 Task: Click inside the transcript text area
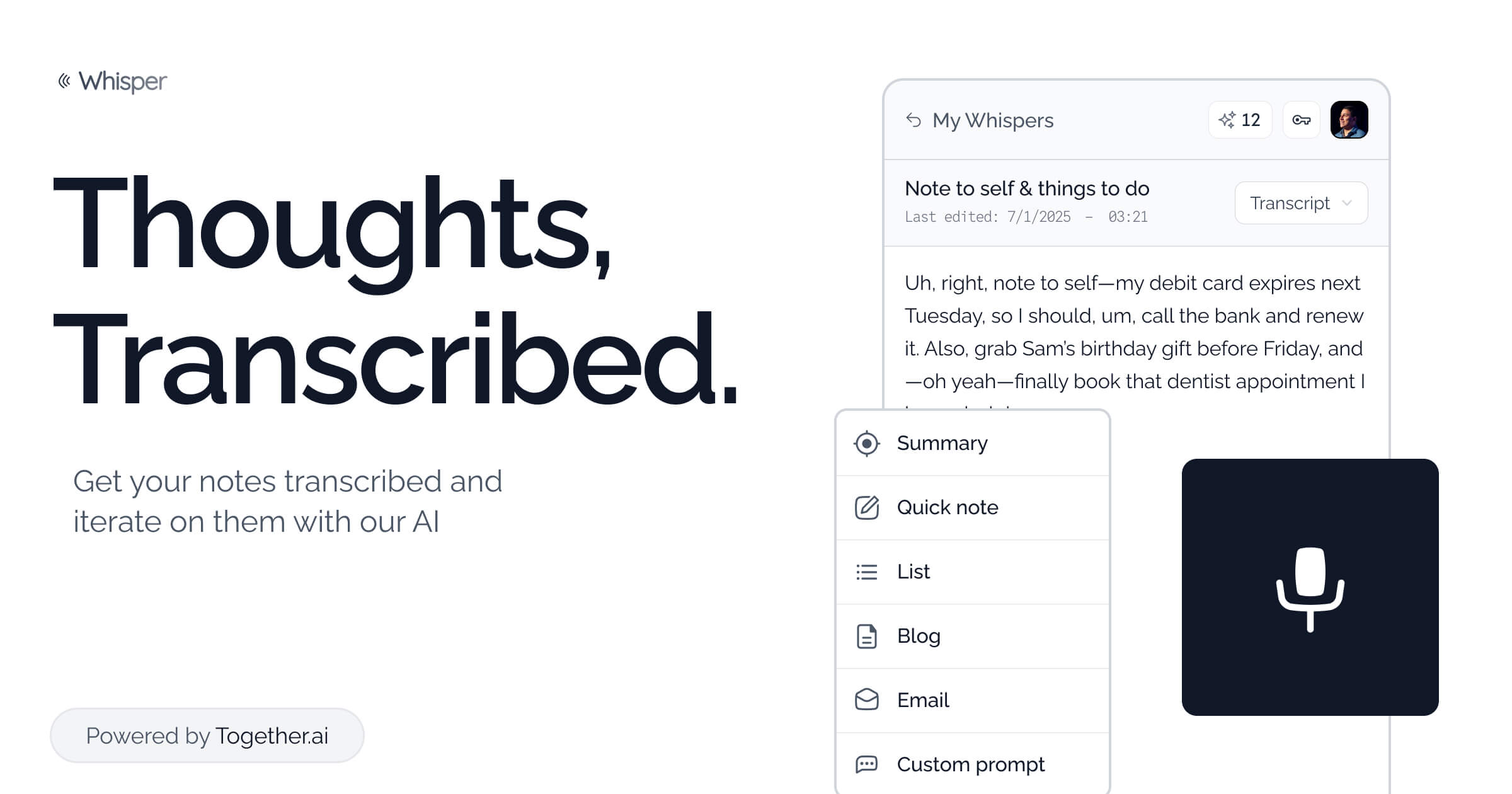1134,332
